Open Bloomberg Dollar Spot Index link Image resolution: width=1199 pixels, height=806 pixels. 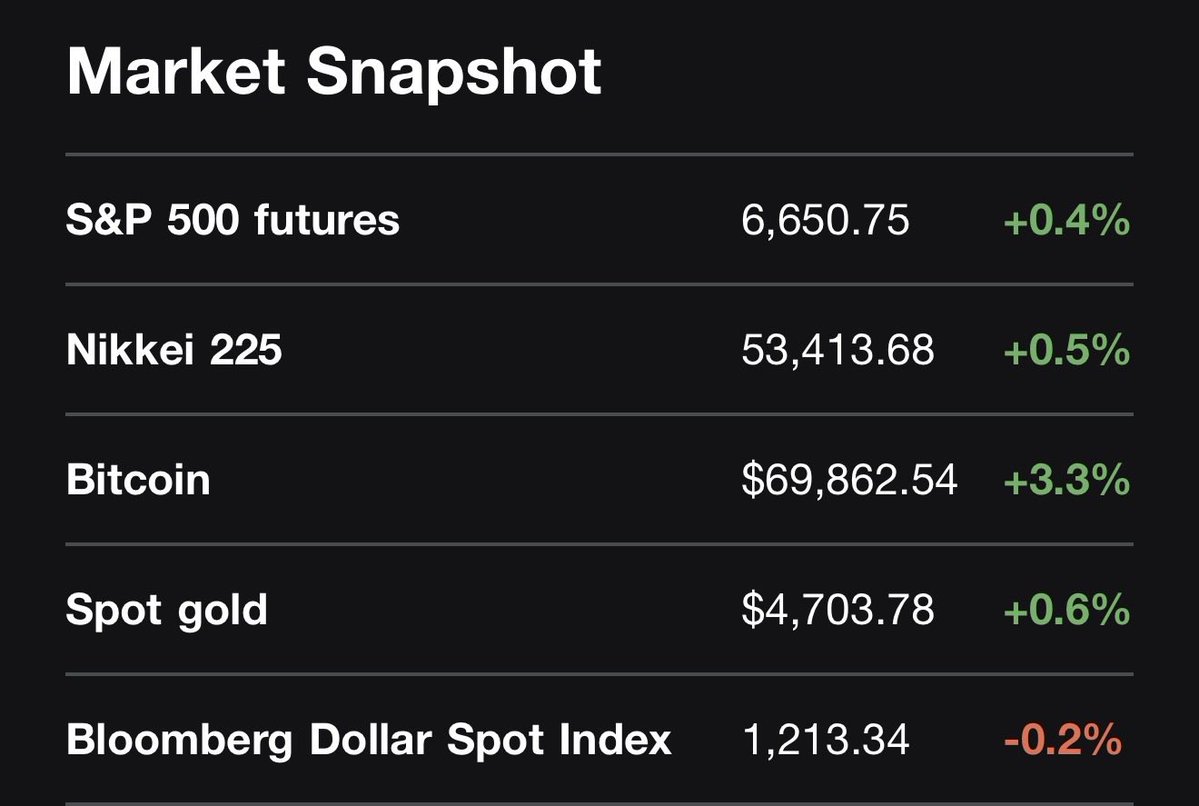369,740
